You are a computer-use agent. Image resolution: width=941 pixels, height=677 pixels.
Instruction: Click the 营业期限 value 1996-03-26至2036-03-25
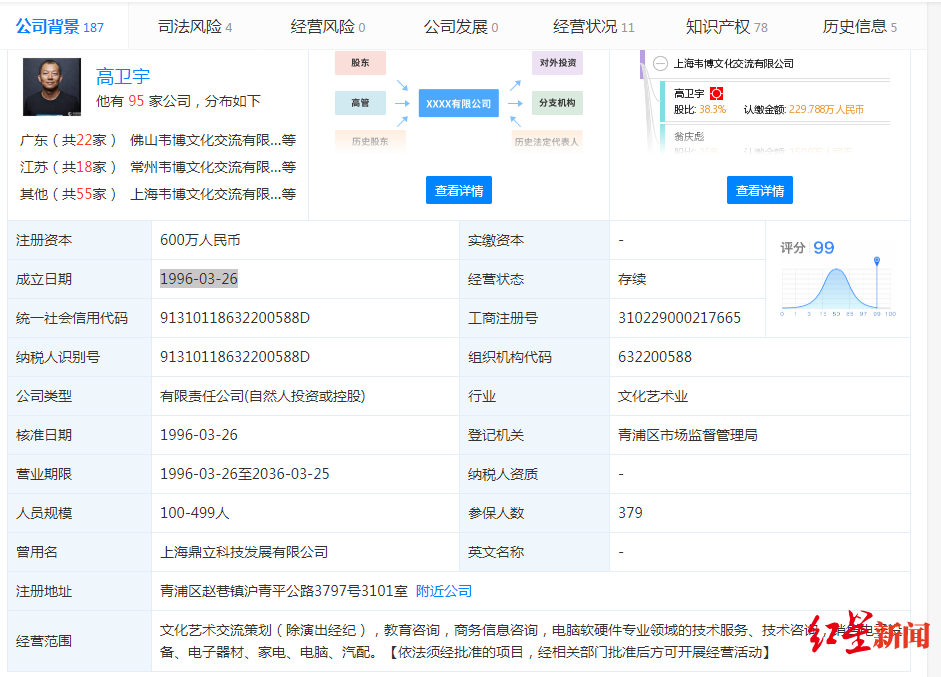click(244, 474)
